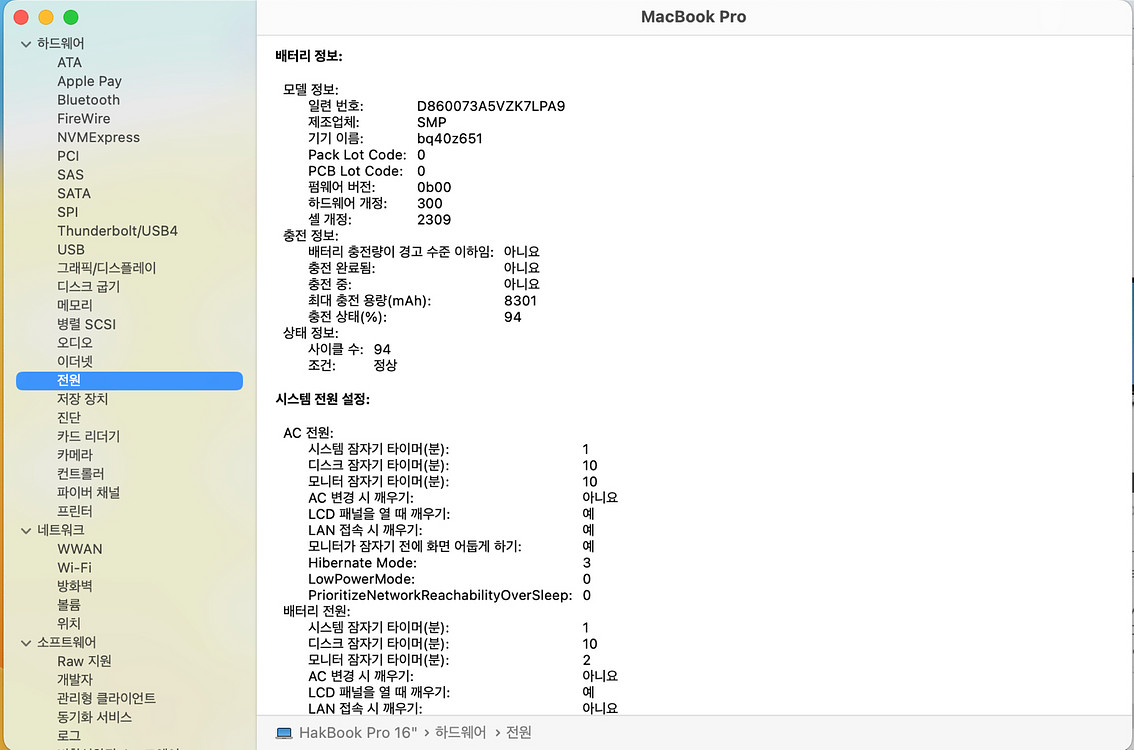Select PCI in the sidebar
The image size is (1134, 750).
click(68, 156)
